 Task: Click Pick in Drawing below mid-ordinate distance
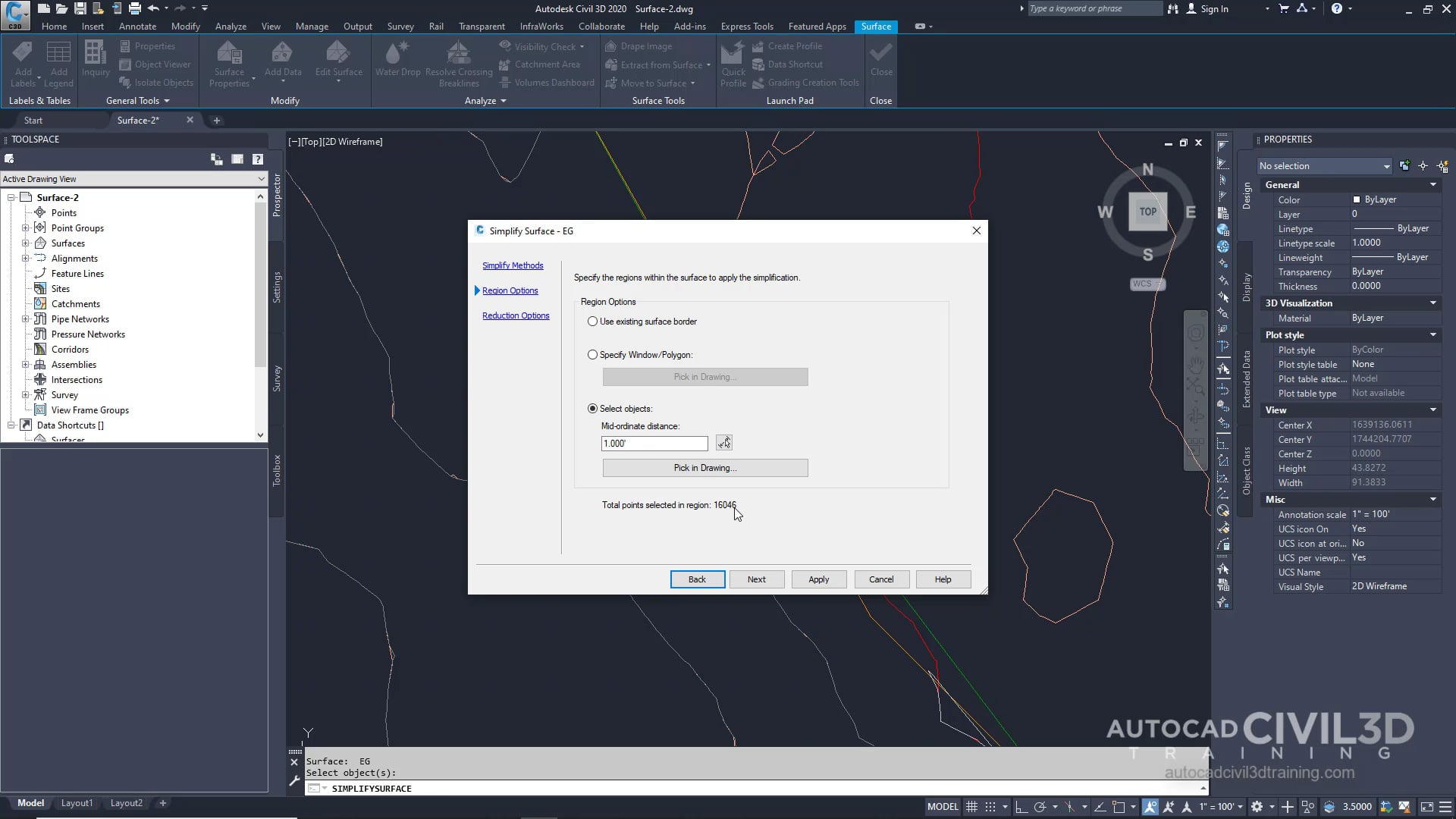[704, 468]
